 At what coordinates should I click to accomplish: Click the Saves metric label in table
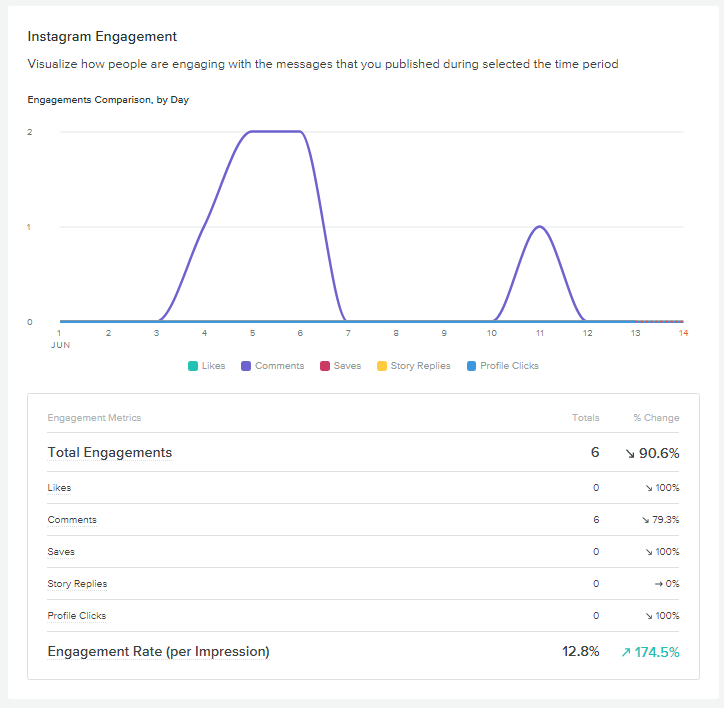pos(61,552)
